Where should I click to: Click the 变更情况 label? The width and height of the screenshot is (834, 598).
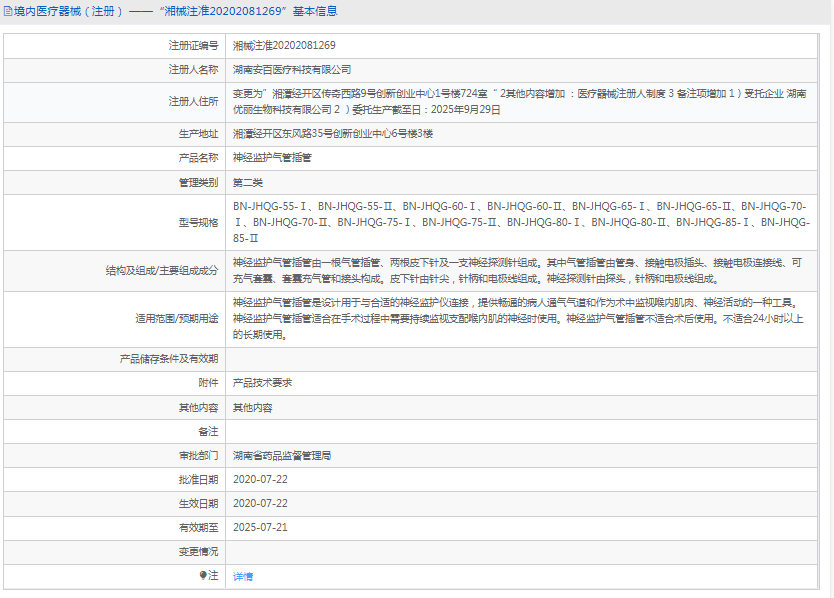coord(198,552)
